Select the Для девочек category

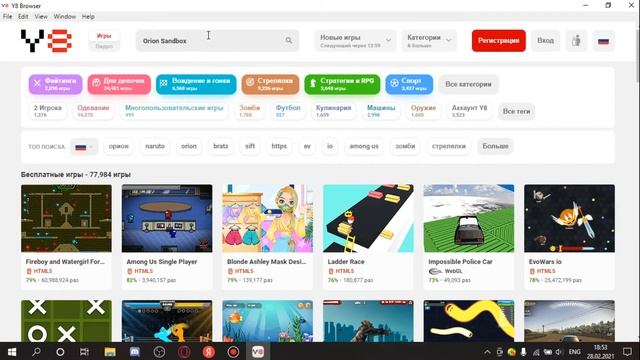119,84
